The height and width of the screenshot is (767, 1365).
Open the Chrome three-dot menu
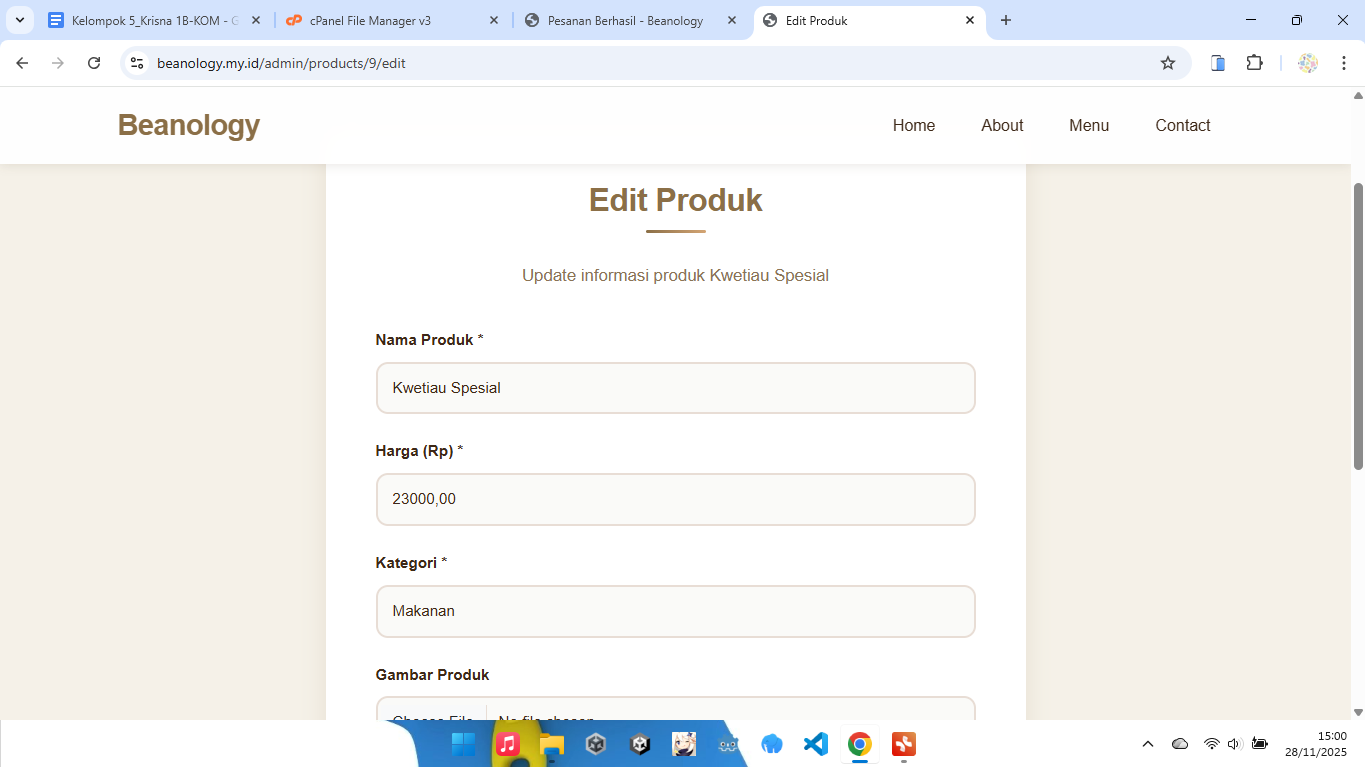1344,62
